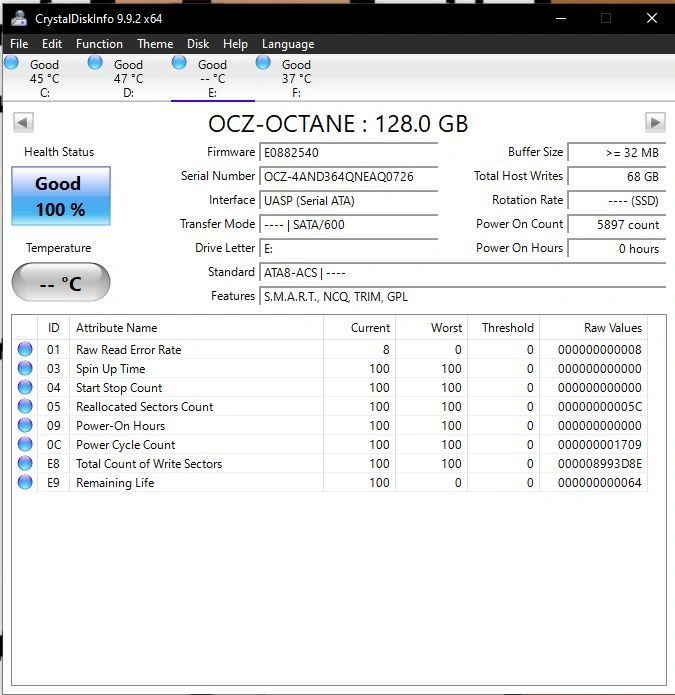This screenshot has height=695, width=675.
Task: Click the Raw Values column header
Action: coord(593,328)
